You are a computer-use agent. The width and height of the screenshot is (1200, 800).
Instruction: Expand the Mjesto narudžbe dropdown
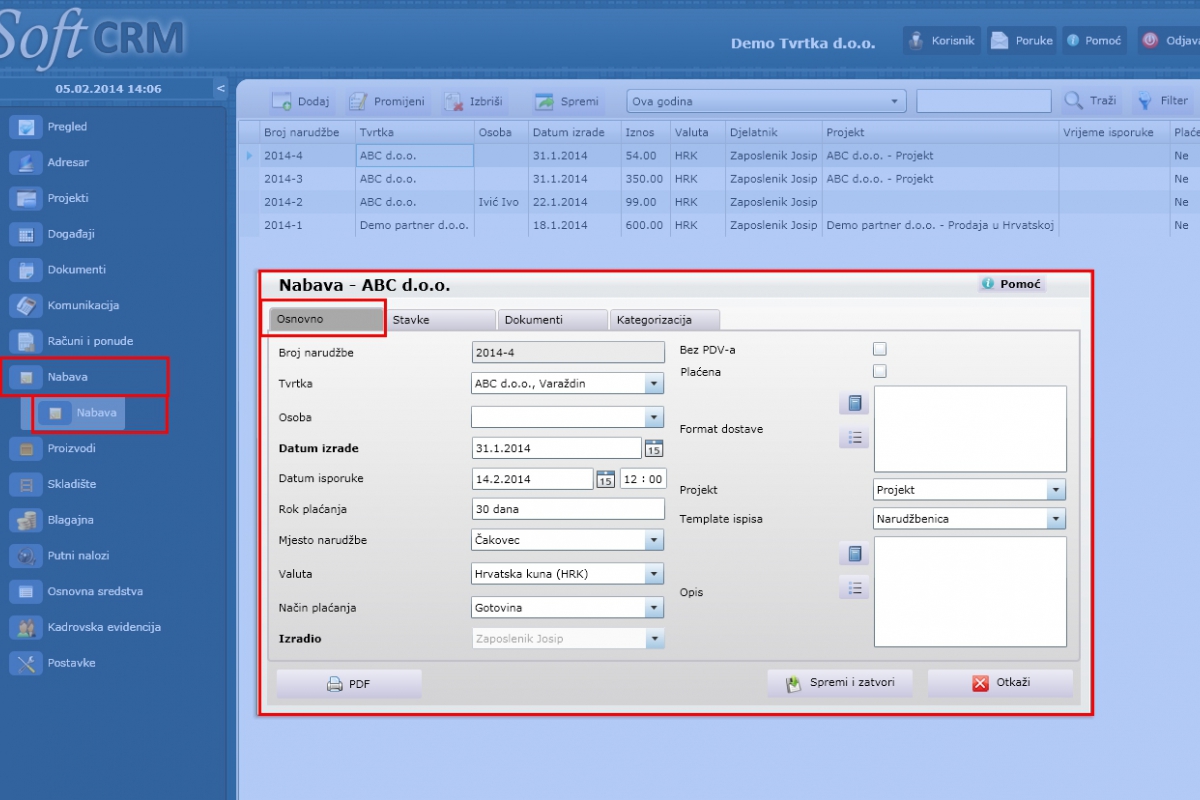[x=654, y=540]
